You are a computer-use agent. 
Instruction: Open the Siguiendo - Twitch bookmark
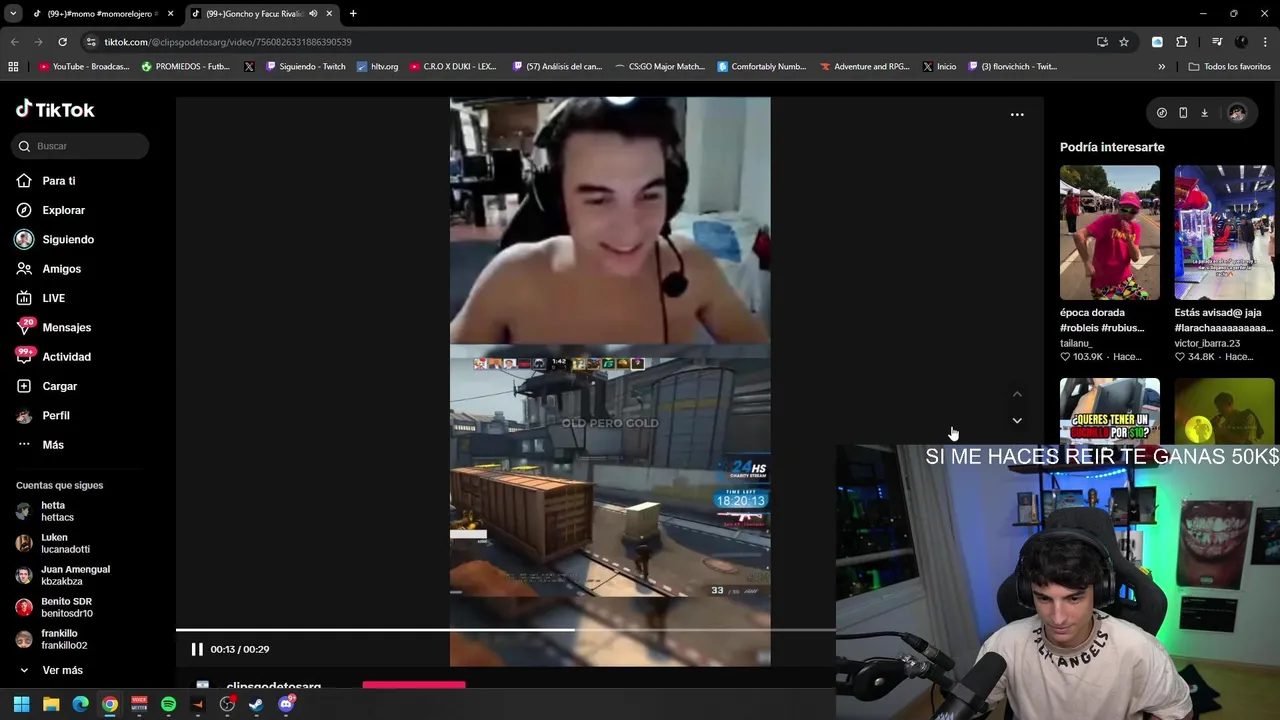coord(306,67)
